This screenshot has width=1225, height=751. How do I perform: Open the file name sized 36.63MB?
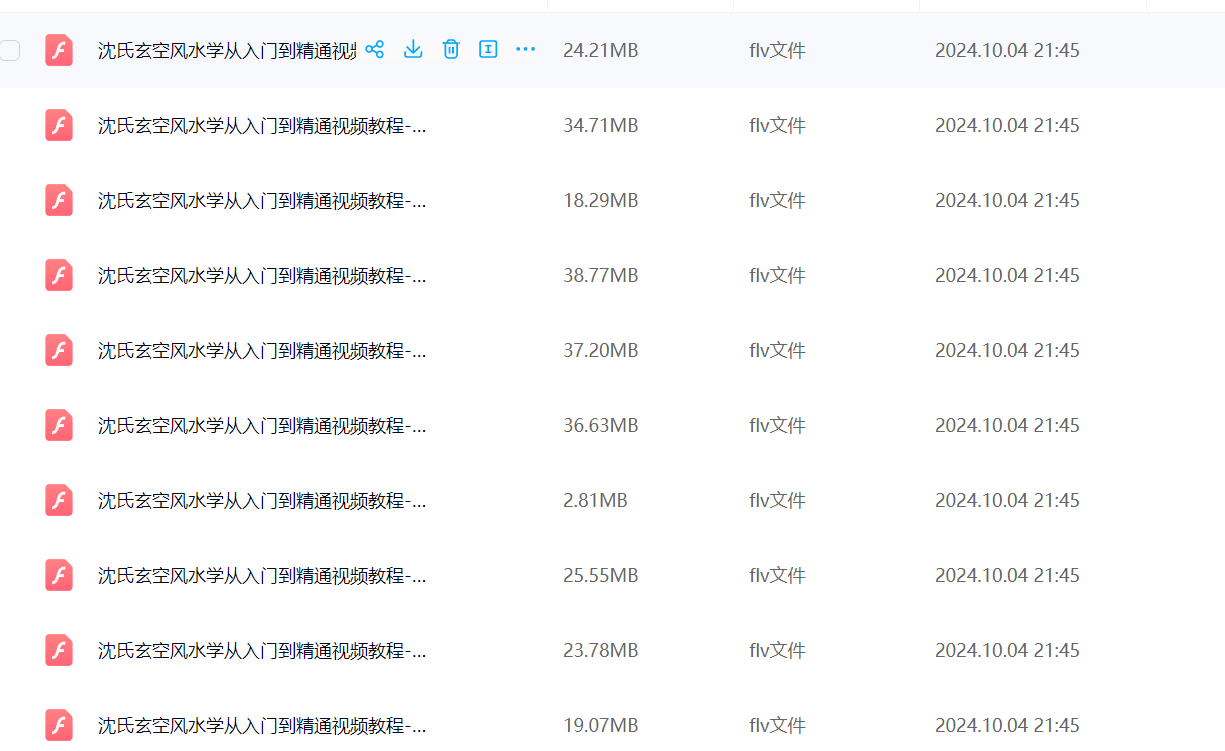(x=261, y=425)
